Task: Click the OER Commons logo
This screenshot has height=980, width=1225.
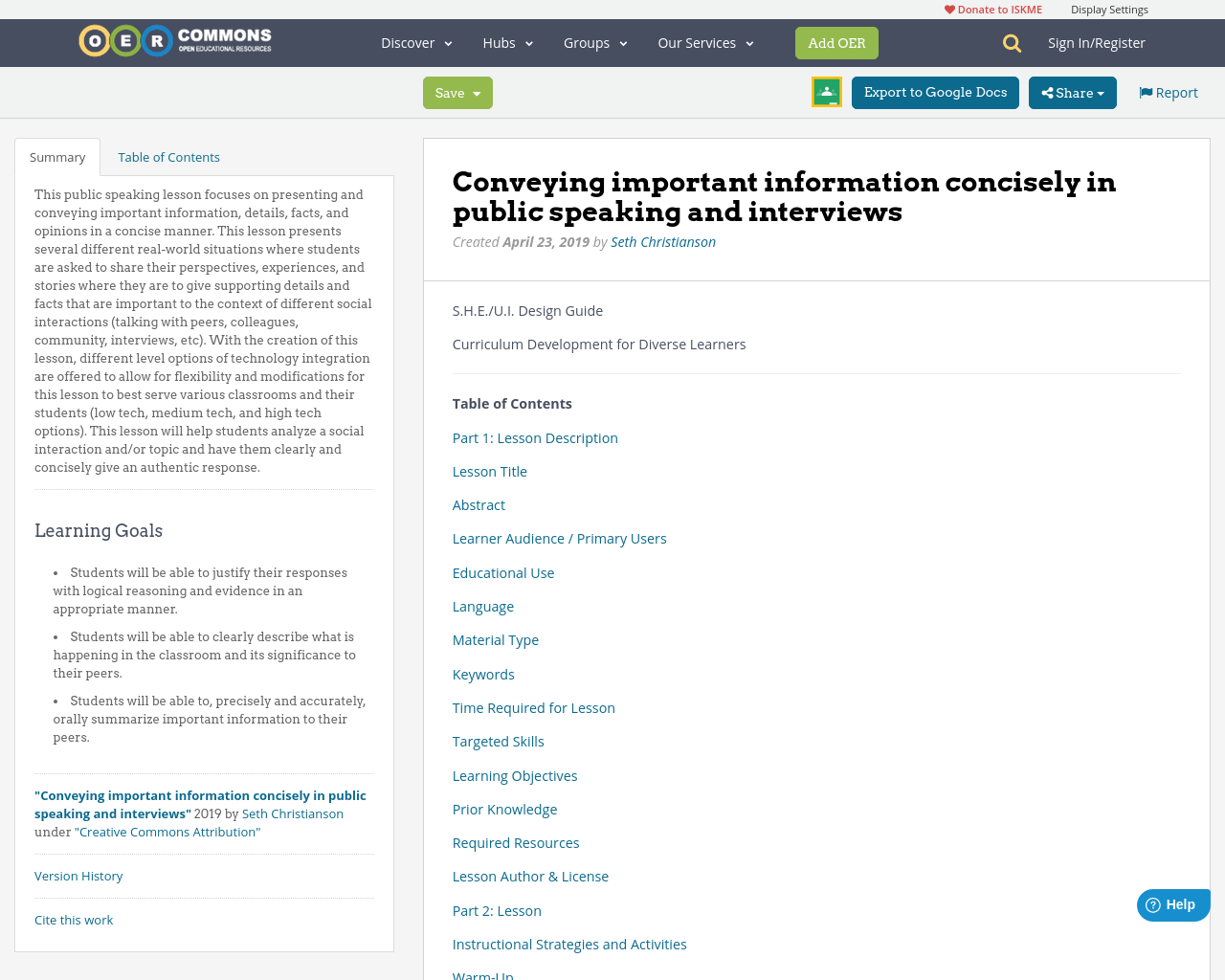Action: click(x=174, y=40)
